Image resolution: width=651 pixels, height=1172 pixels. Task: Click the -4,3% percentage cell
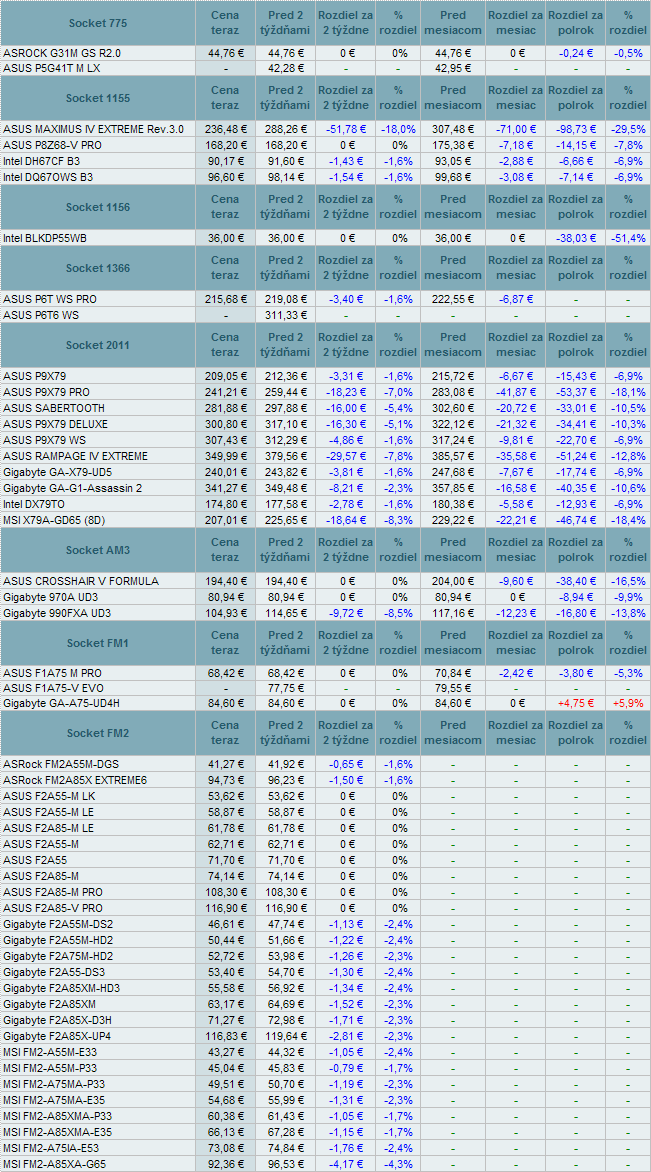(x=398, y=1164)
